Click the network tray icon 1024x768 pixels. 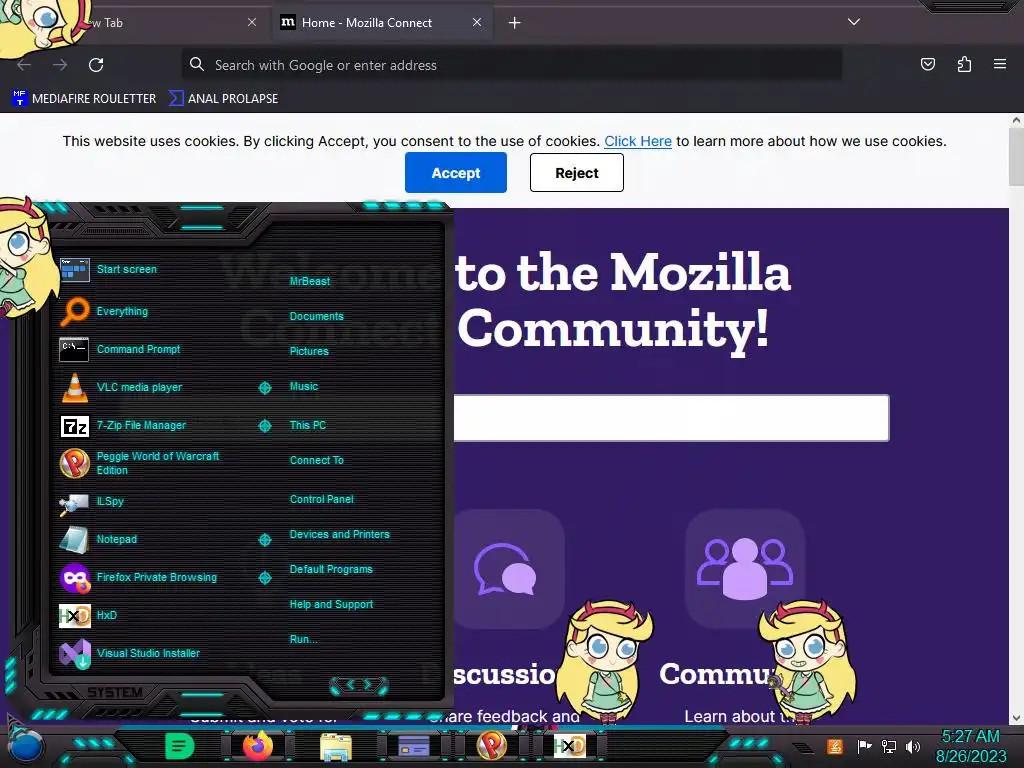pos(889,746)
